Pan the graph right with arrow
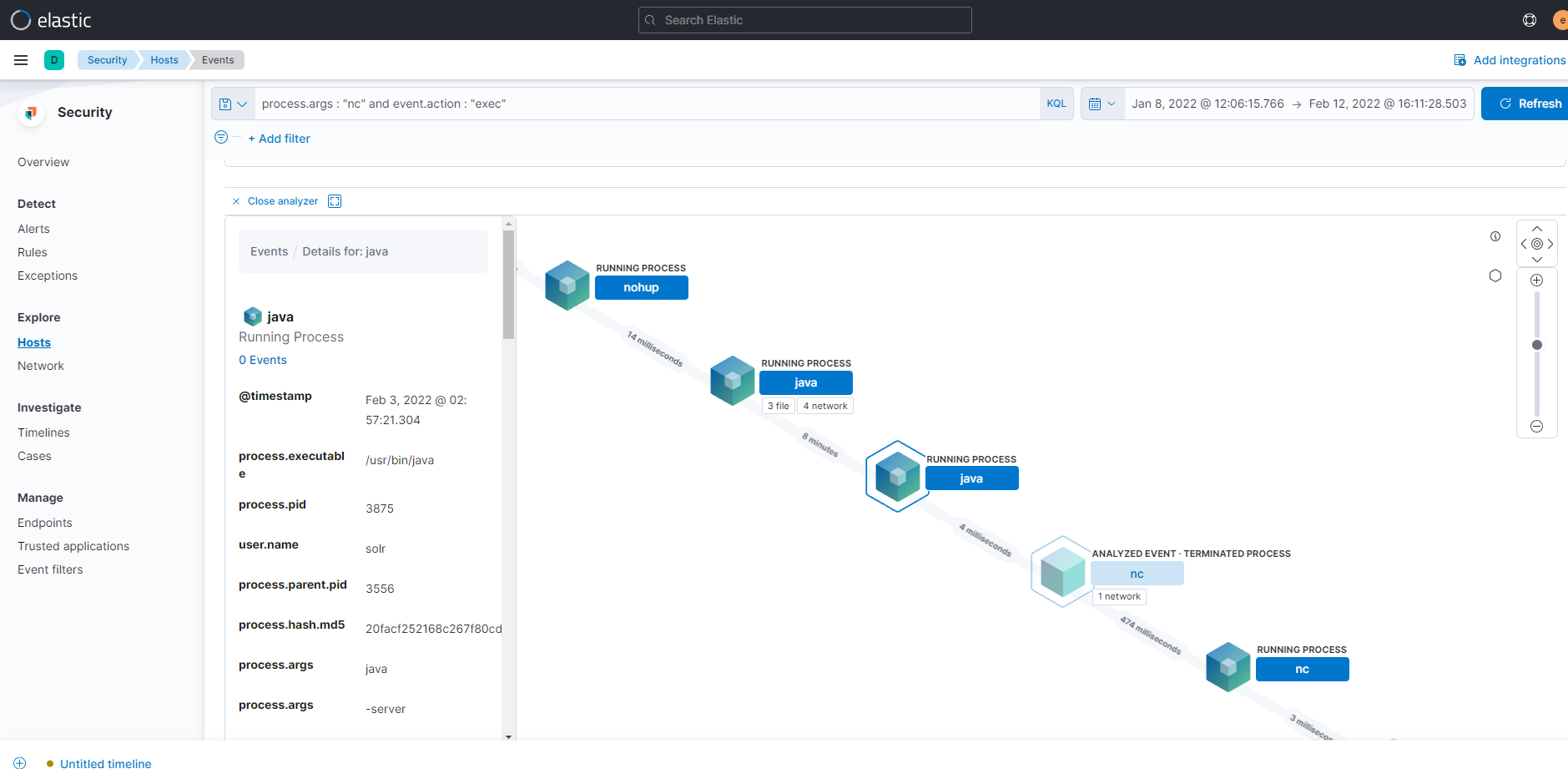1568x769 pixels. (x=1550, y=244)
